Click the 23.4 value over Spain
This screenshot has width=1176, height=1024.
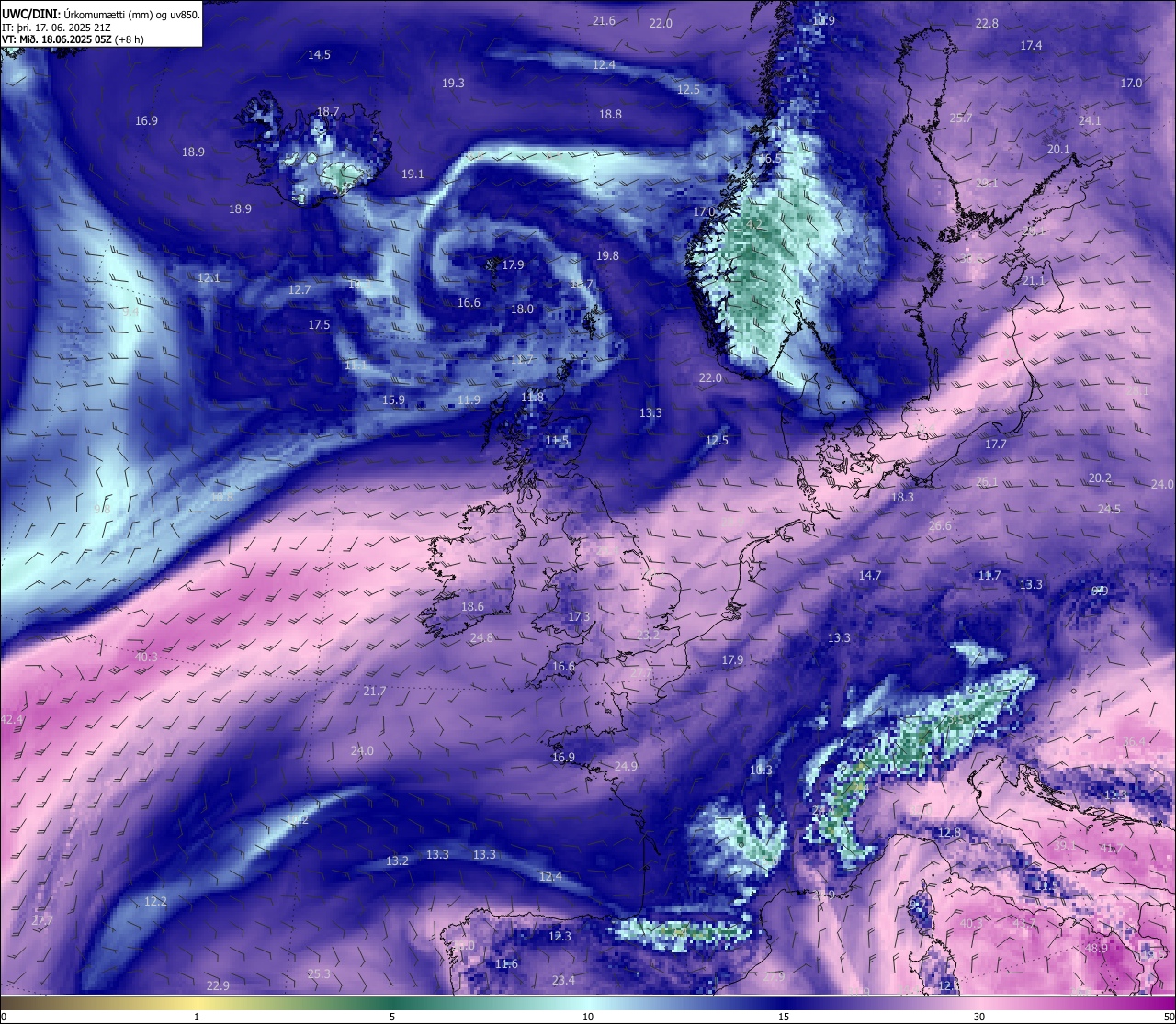pyautogui.click(x=563, y=980)
